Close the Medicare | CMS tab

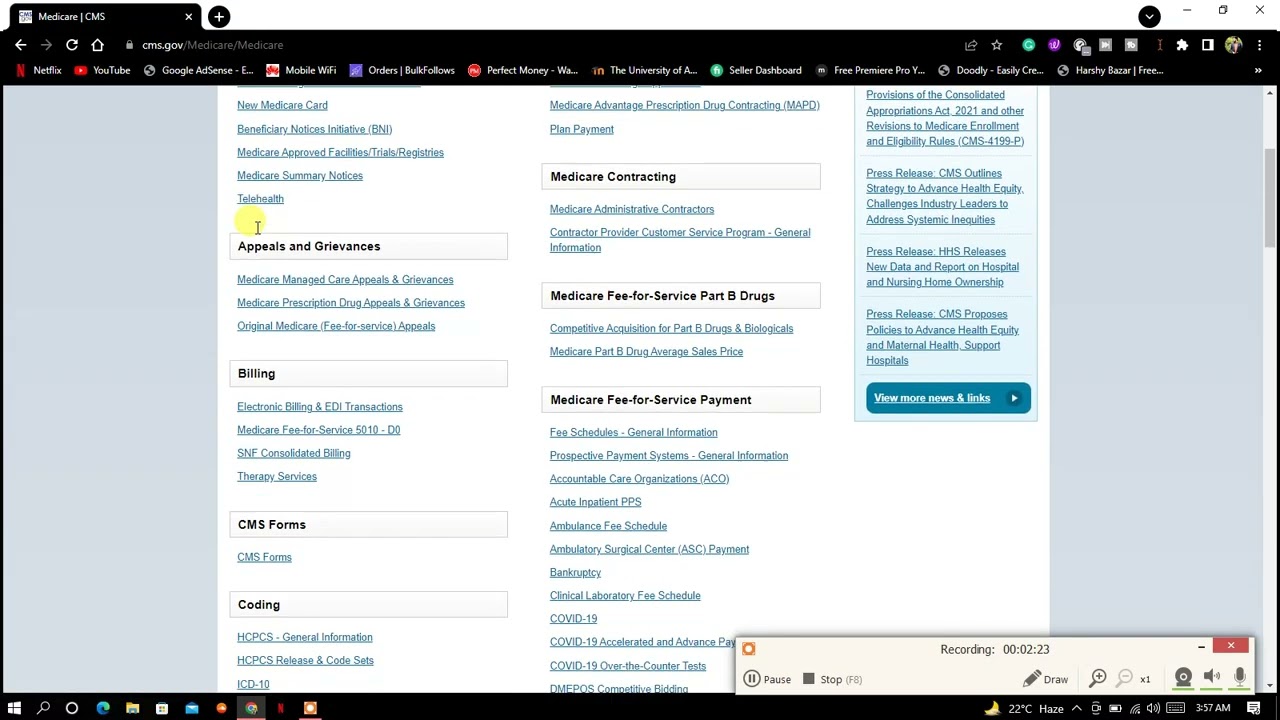[x=188, y=16]
